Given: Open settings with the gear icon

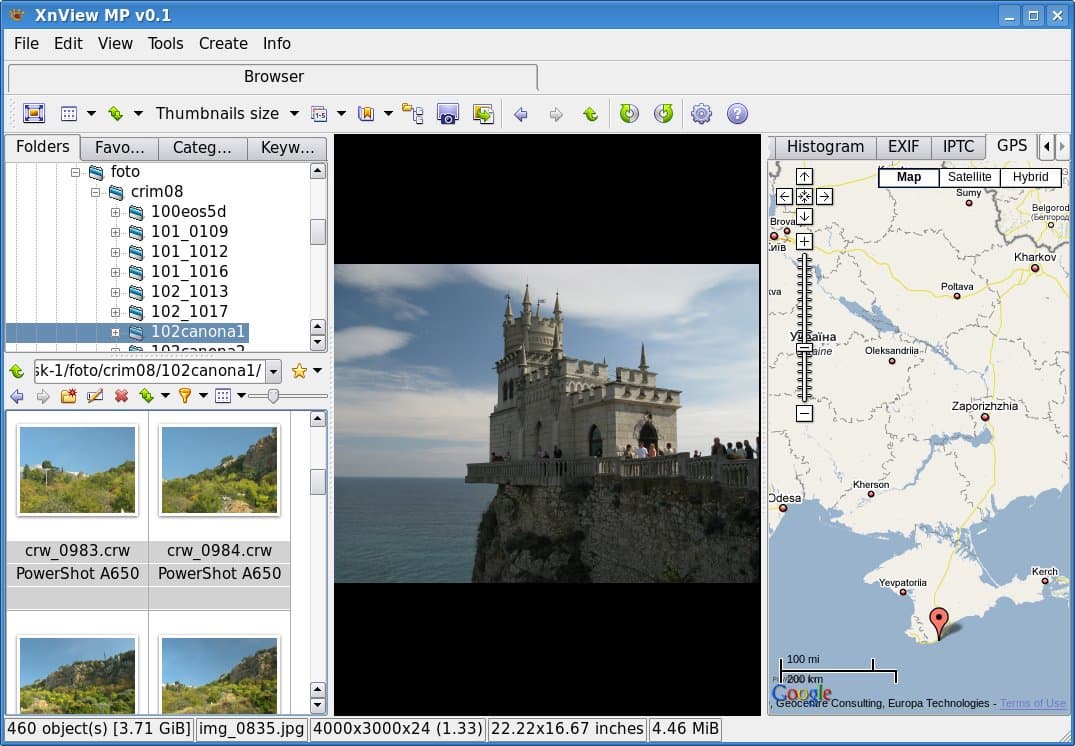Looking at the screenshot, I should pyautogui.click(x=701, y=114).
